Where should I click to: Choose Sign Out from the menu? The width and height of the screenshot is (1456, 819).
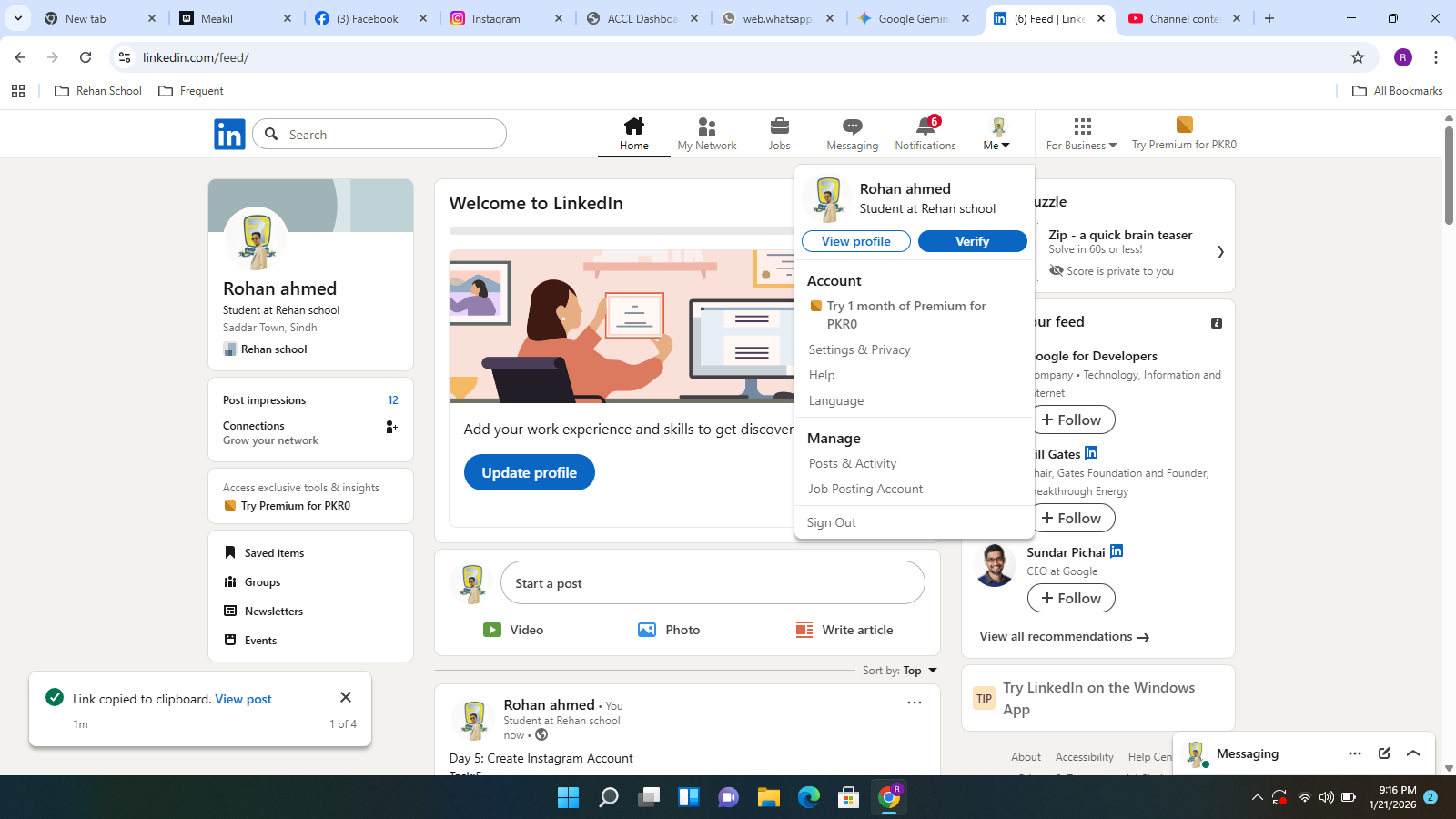(831, 522)
